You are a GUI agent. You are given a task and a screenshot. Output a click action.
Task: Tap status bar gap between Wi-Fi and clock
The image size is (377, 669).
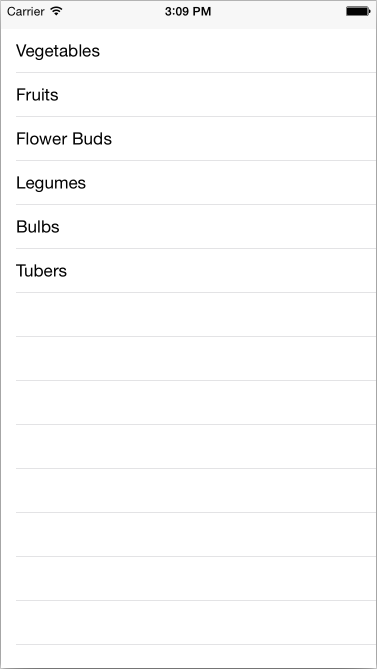(x=113, y=12)
